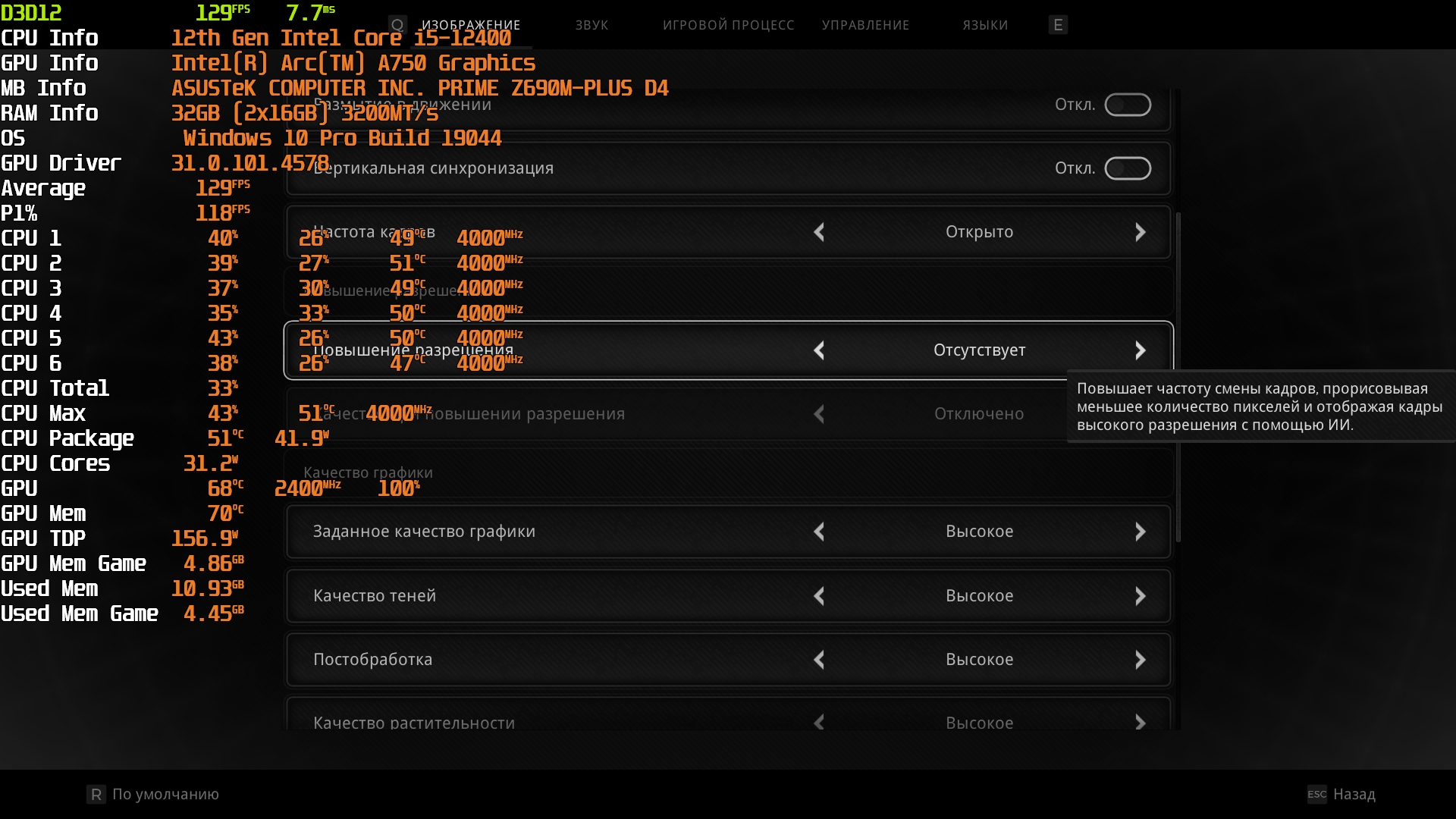1456x819 pixels.
Task: Click left arrow for Частота кадров
Action: (819, 232)
